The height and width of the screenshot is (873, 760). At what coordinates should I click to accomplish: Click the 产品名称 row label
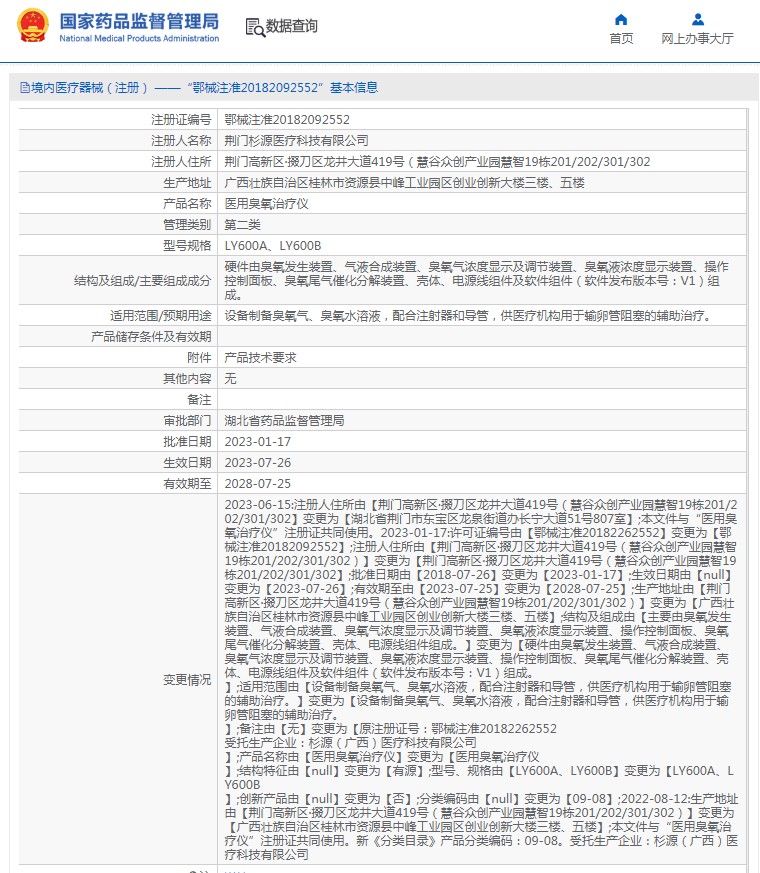point(187,204)
